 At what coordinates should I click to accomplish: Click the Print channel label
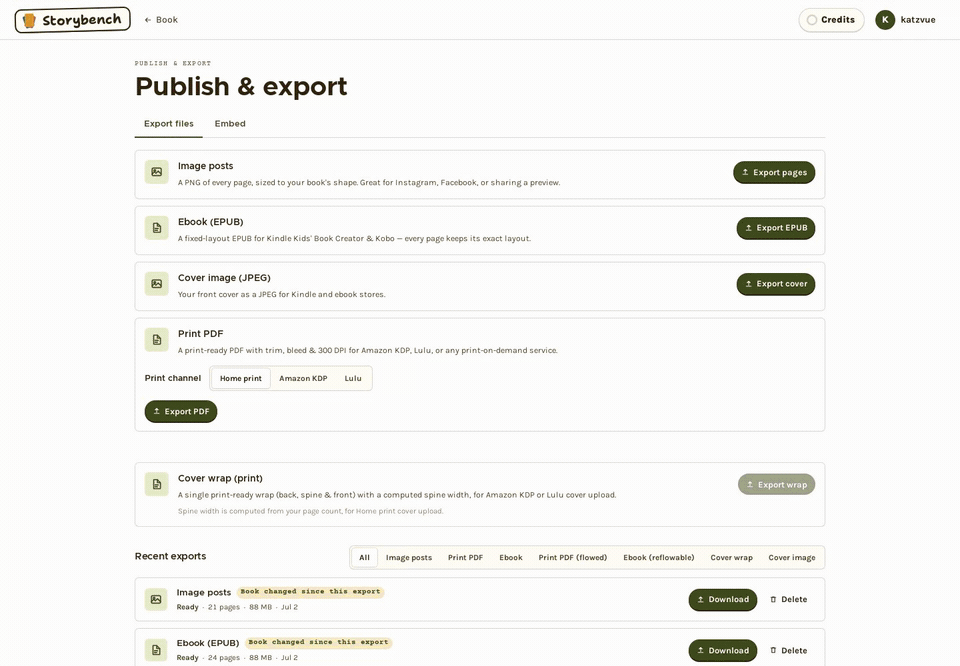[x=173, y=378]
